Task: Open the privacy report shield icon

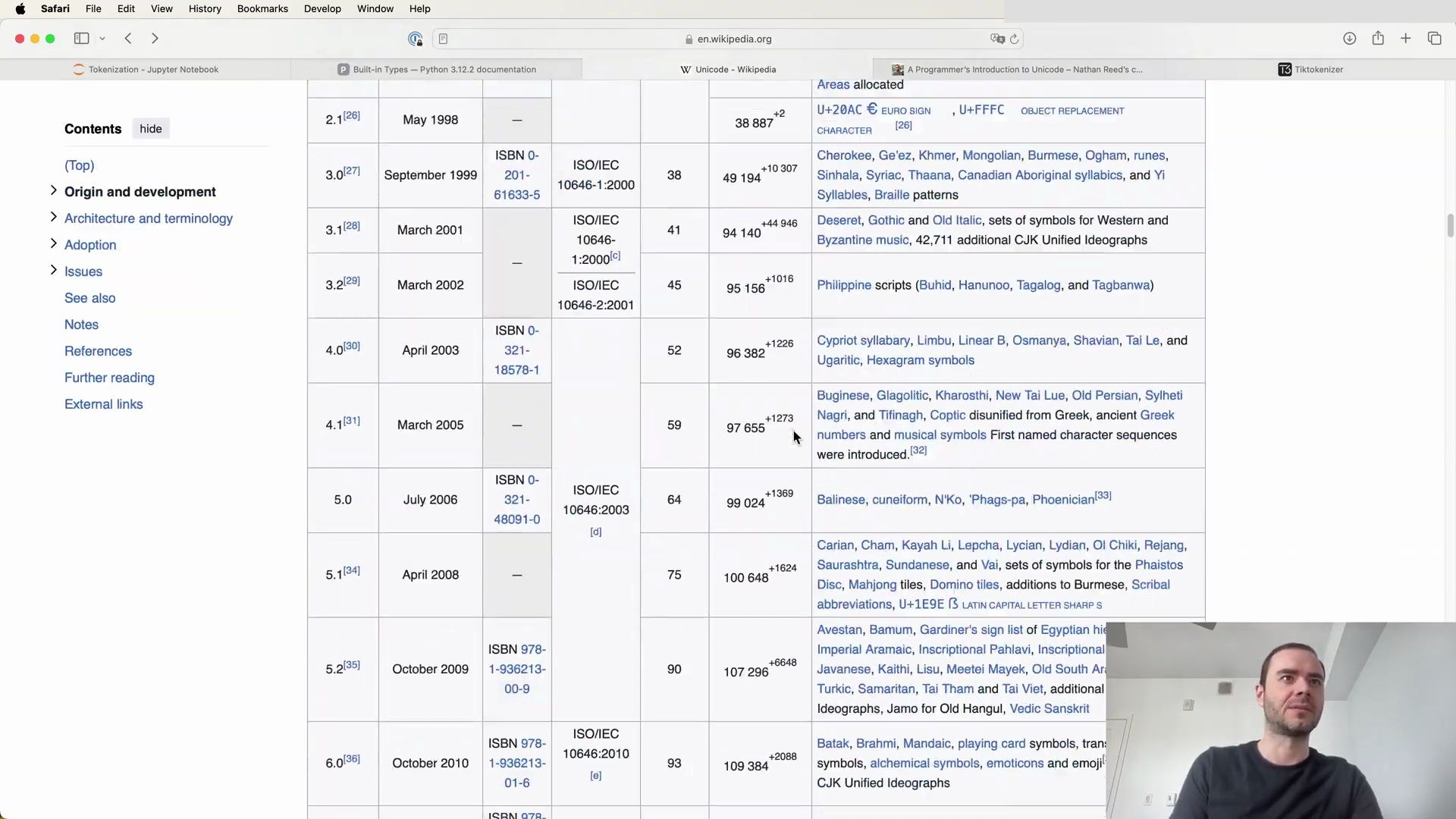Action: pos(415,39)
